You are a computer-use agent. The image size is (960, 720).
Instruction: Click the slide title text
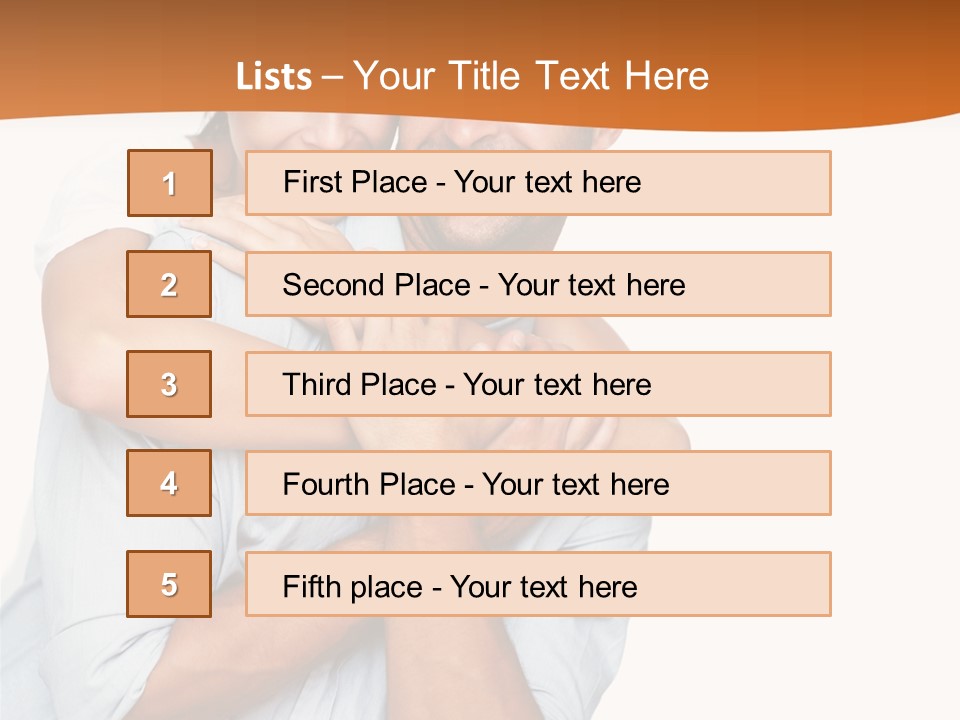(472, 76)
